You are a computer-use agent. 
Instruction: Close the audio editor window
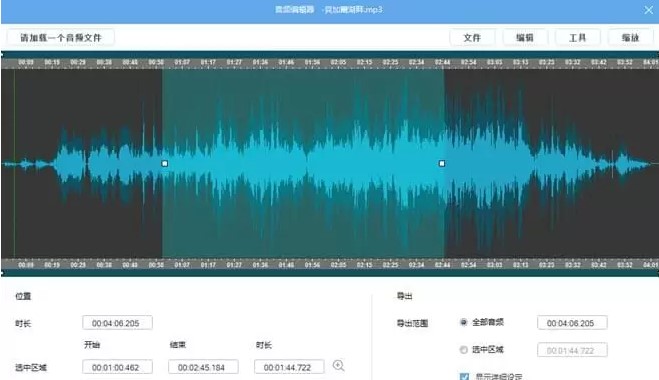click(x=648, y=10)
